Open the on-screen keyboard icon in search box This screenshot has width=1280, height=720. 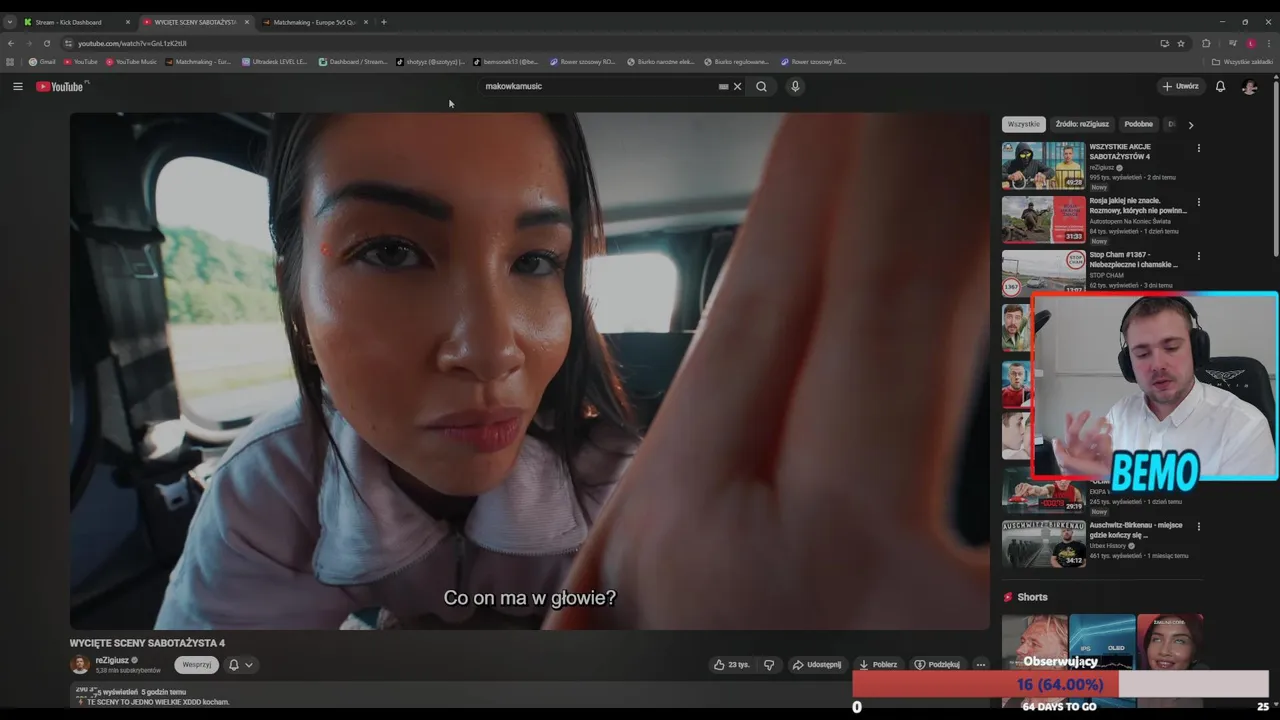[x=723, y=86]
